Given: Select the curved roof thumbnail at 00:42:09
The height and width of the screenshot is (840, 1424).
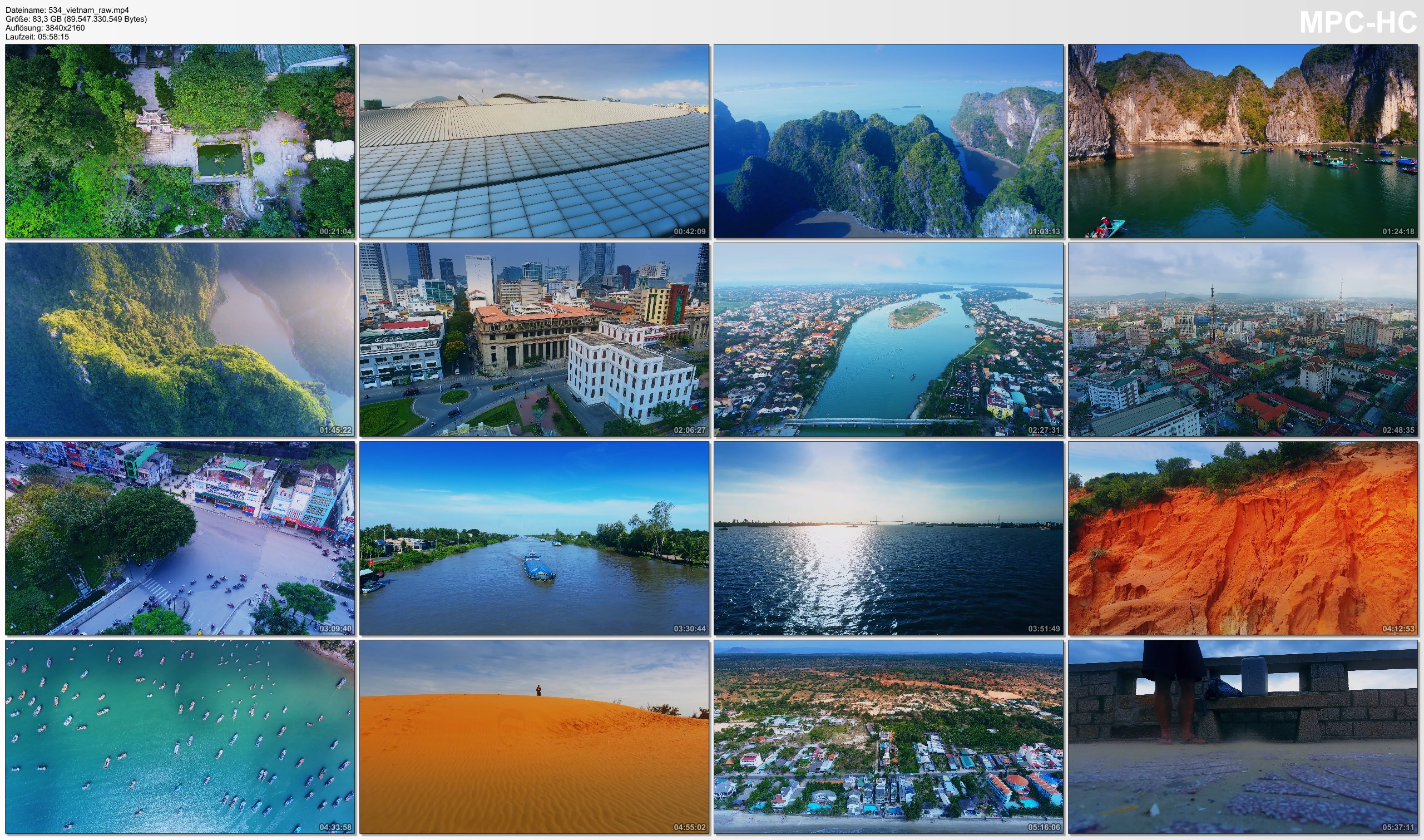Looking at the screenshot, I should [x=535, y=141].
